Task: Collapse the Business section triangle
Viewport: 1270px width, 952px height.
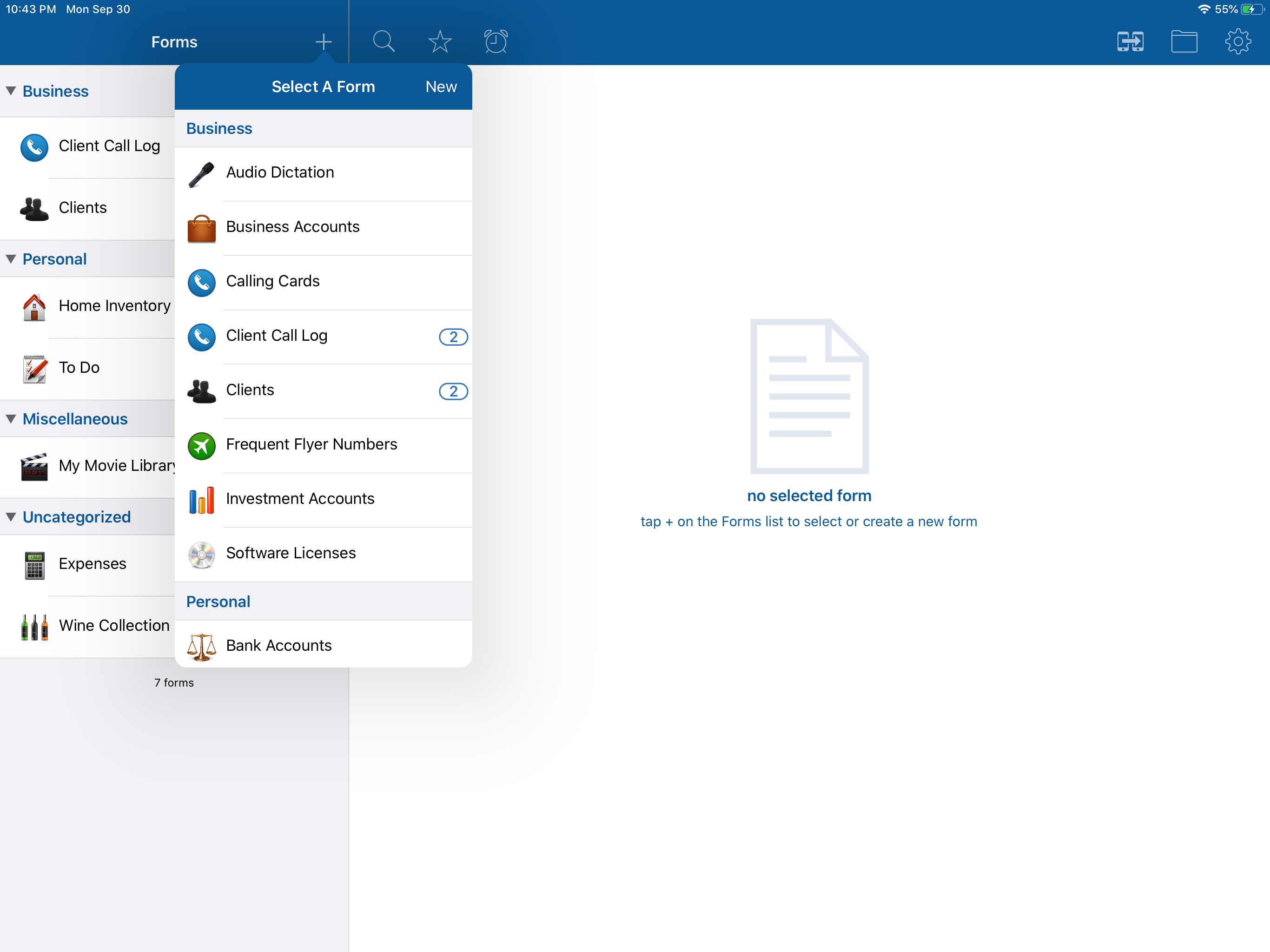Action: pos(11,91)
